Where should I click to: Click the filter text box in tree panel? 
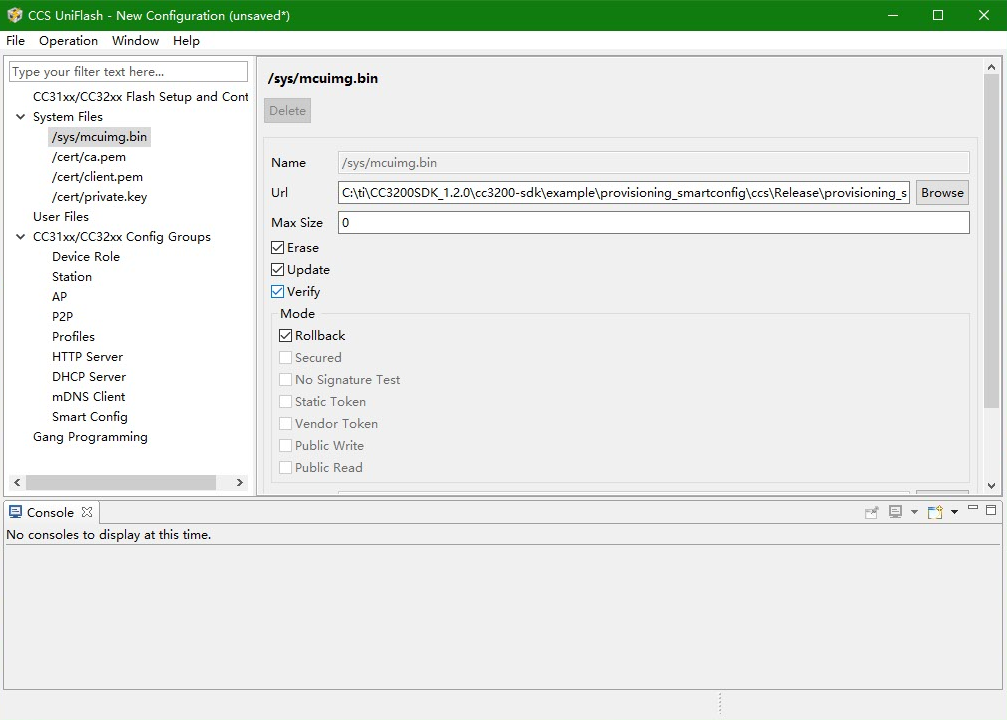[128, 71]
